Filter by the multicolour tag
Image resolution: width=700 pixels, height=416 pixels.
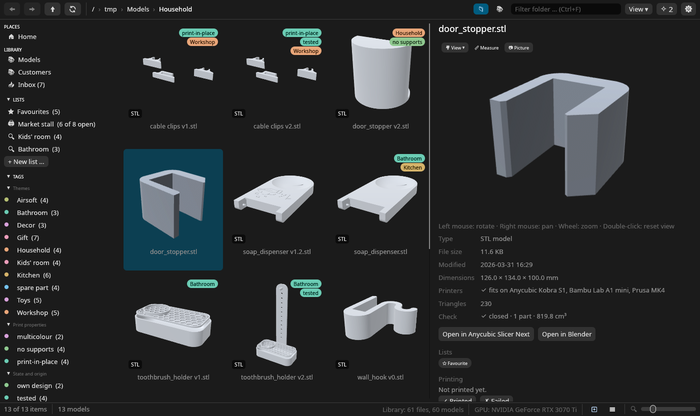pyautogui.click(x=40, y=337)
